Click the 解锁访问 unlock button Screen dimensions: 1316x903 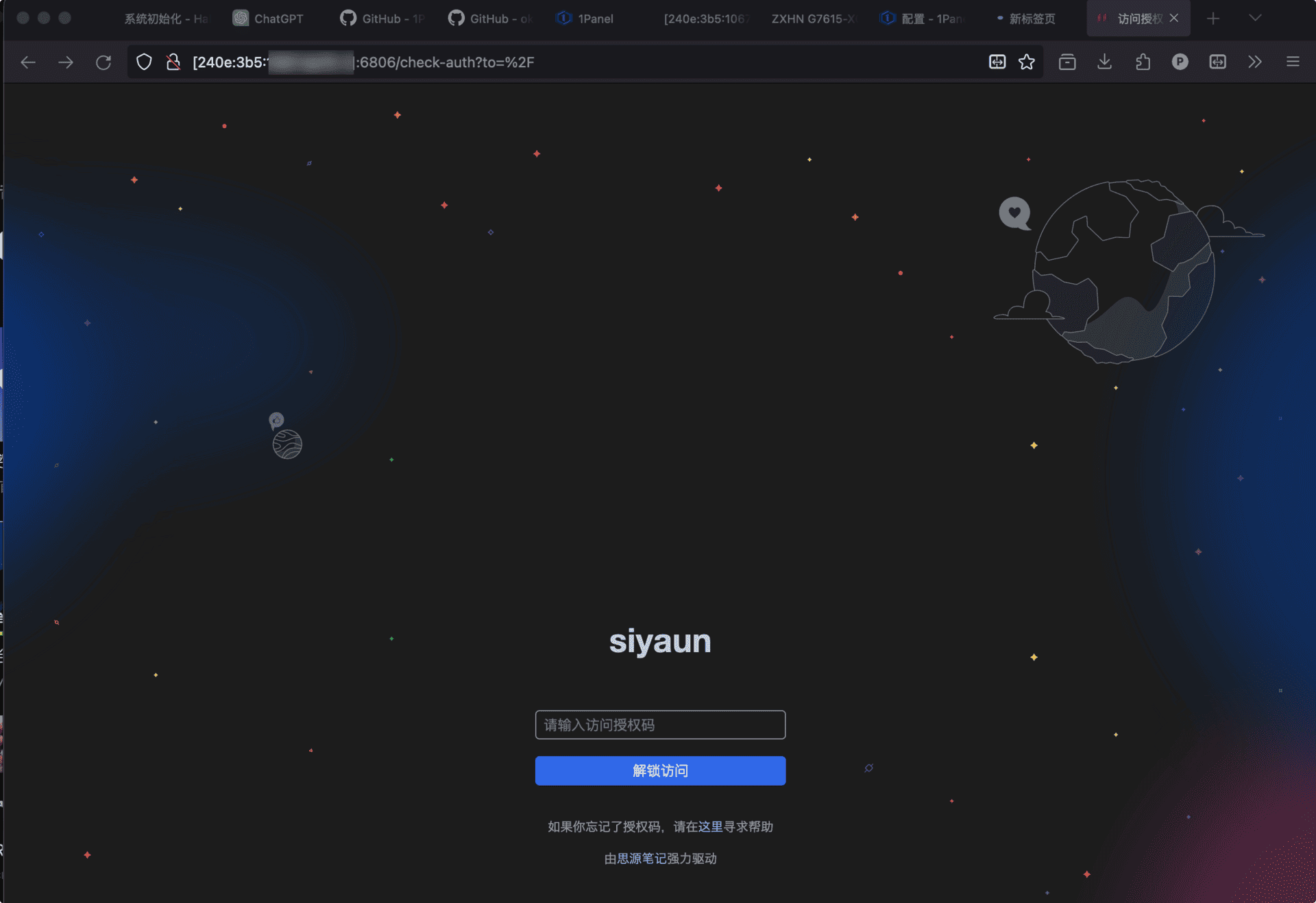pyautogui.click(x=660, y=771)
